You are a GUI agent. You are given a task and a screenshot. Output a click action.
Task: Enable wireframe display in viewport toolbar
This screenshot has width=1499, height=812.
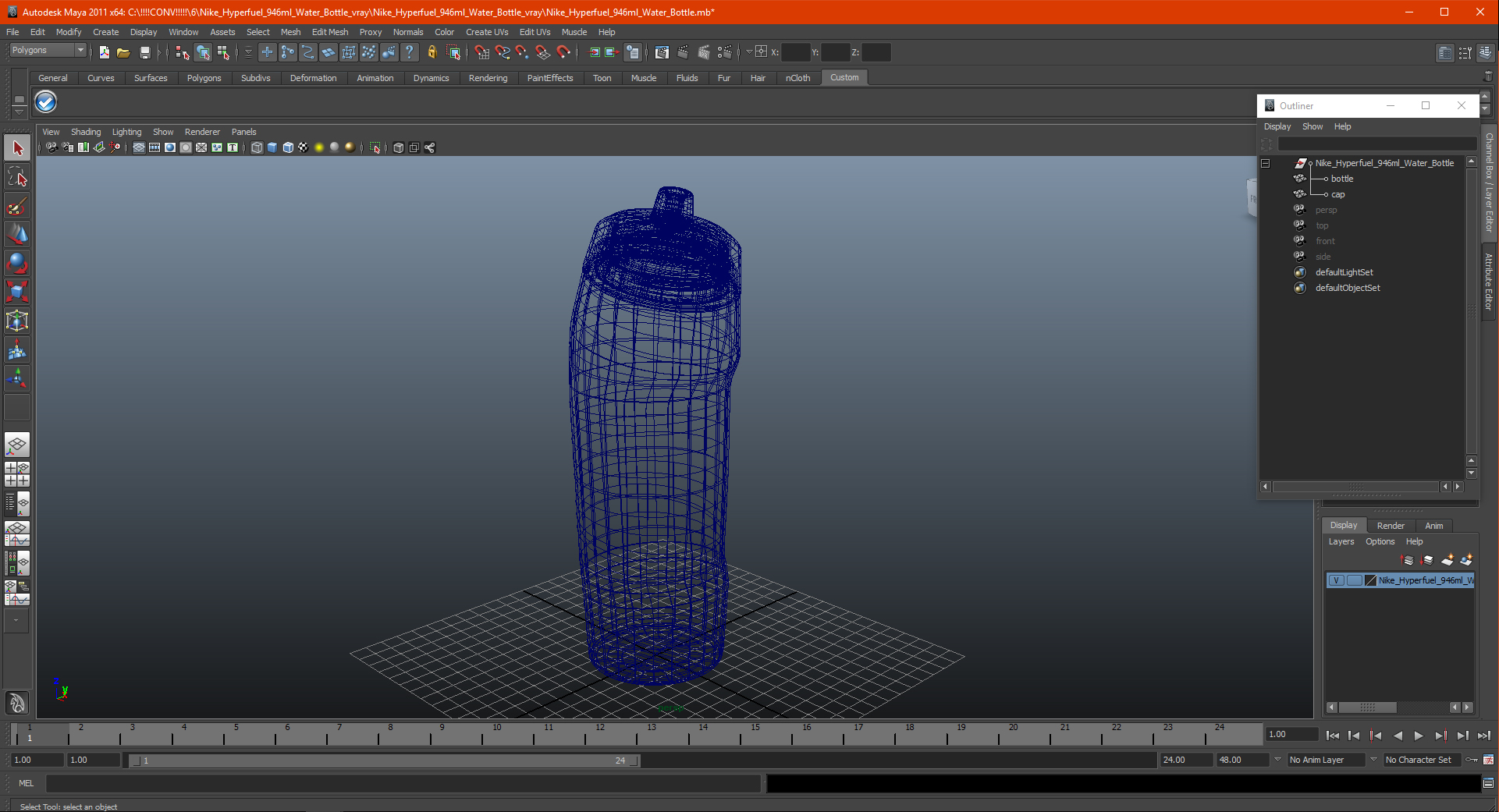pyautogui.click(x=257, y=147)
